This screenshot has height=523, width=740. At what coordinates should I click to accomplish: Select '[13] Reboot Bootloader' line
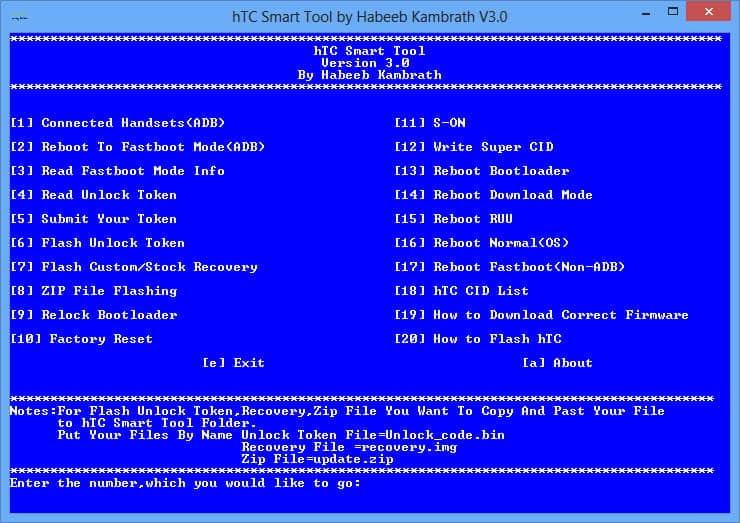tap(482, 171)
